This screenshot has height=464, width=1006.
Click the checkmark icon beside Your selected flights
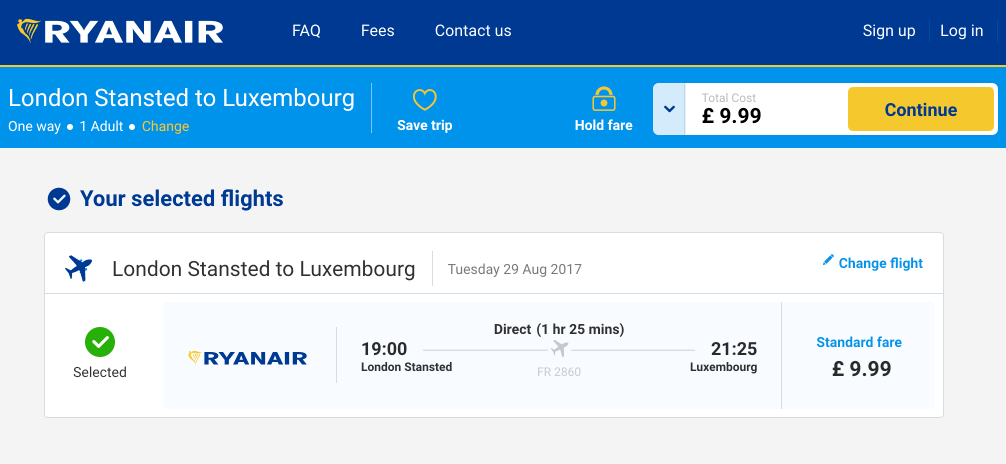click(x=59, y=199)
